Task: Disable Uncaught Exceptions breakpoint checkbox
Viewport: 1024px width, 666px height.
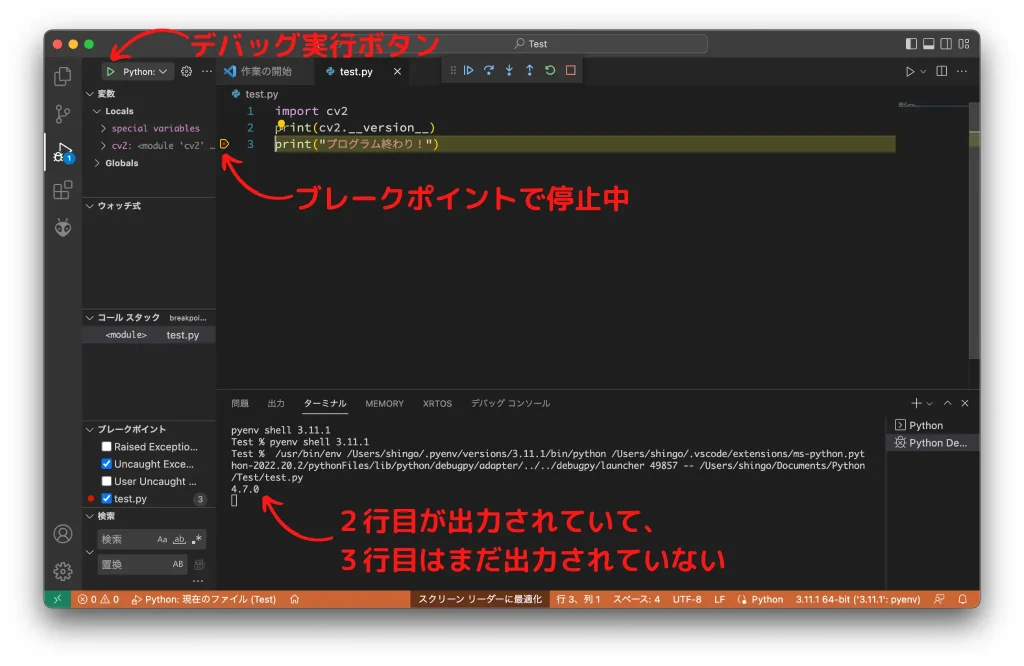Action: 107,464
